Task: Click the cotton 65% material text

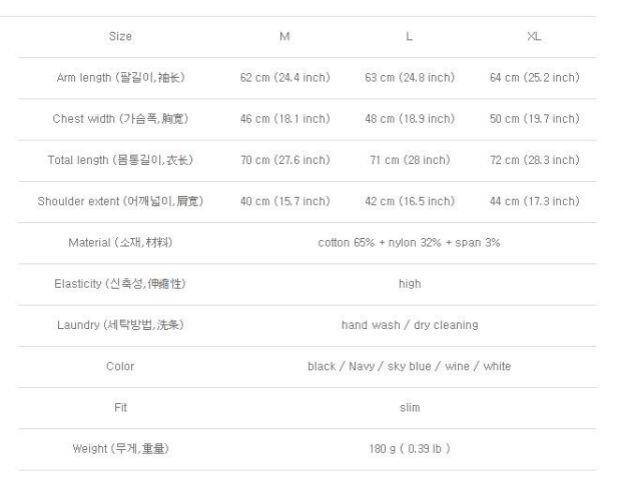Action: coord(409,243)
